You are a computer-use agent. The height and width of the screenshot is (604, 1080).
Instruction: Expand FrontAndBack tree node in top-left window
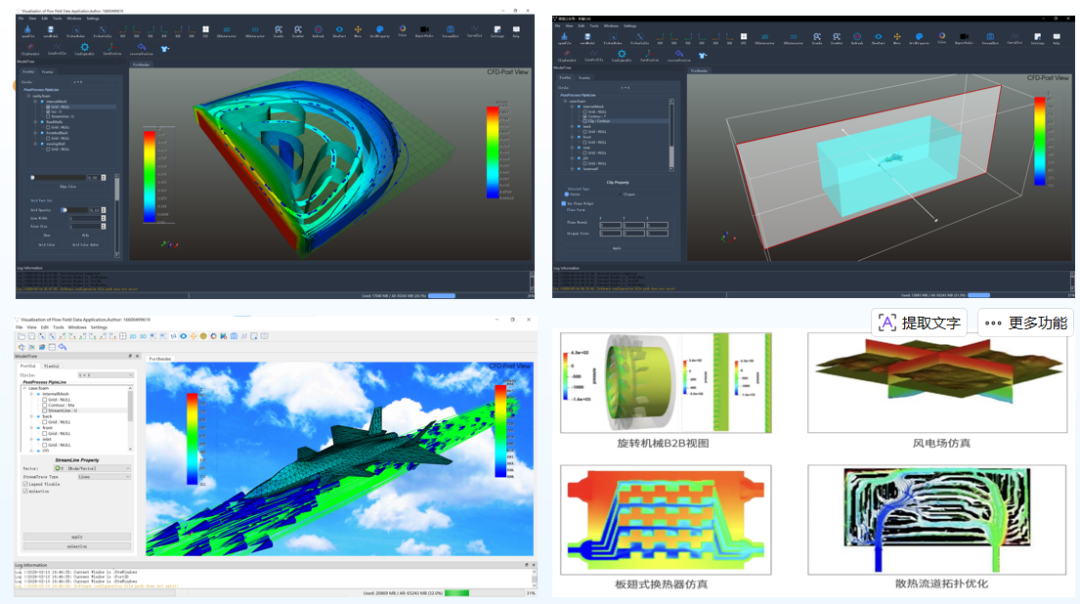tap(35, 133)
